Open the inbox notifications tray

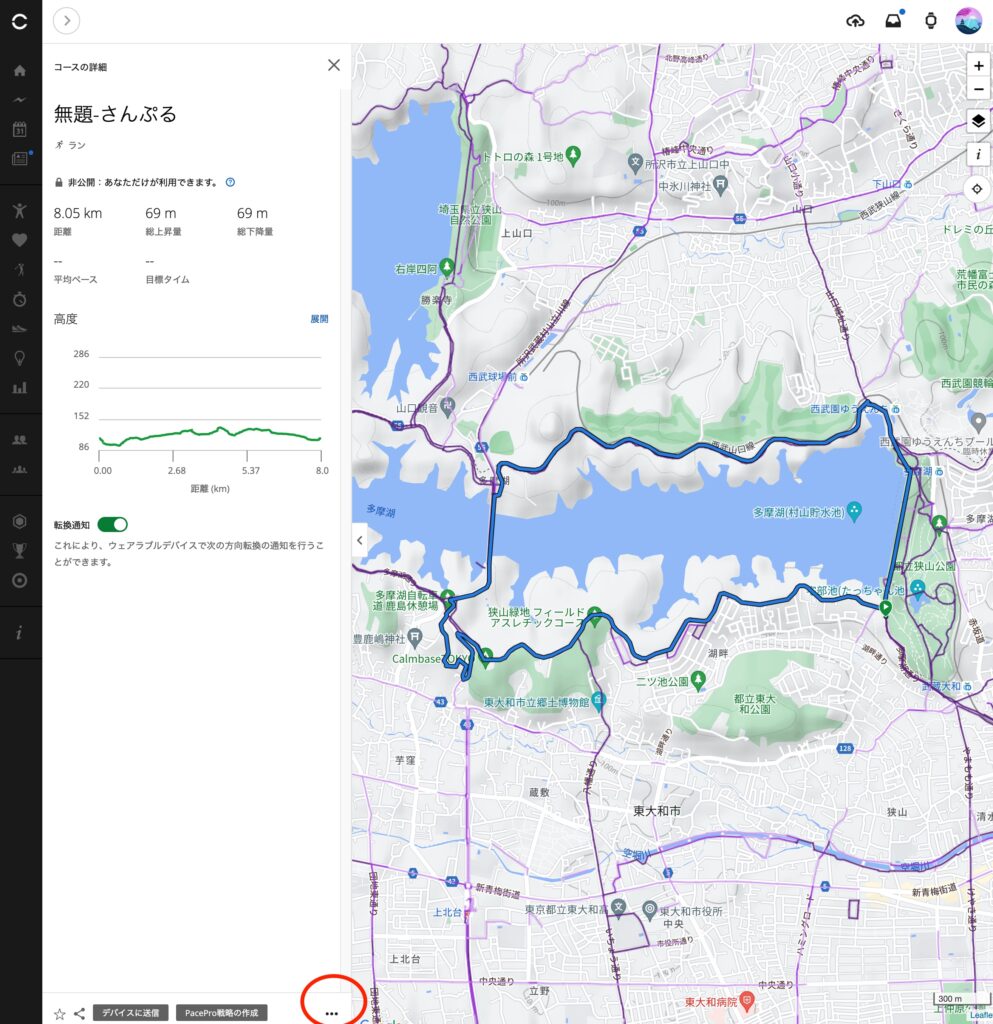click(x=893, y=21)
